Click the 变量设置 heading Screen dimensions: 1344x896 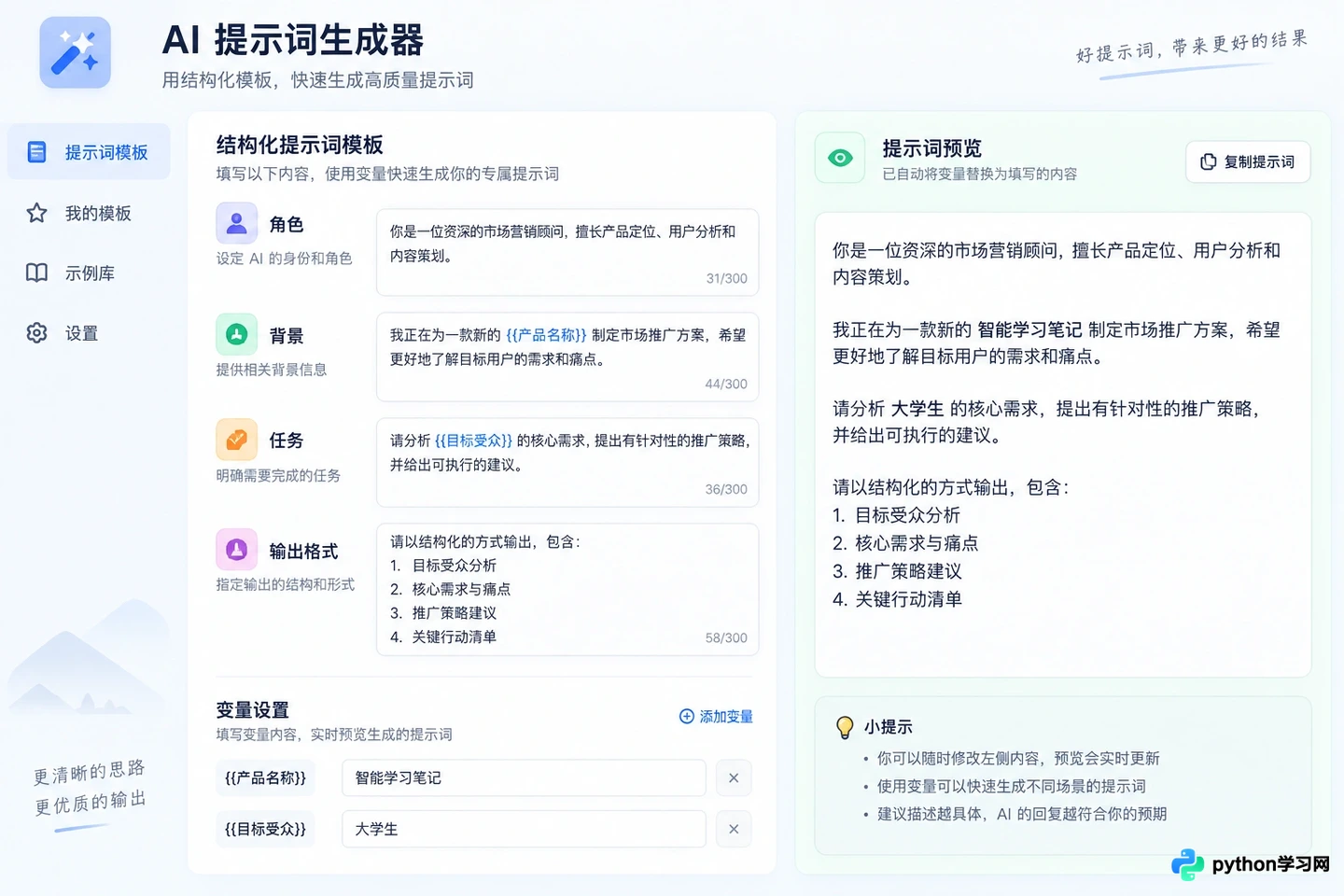252,710
